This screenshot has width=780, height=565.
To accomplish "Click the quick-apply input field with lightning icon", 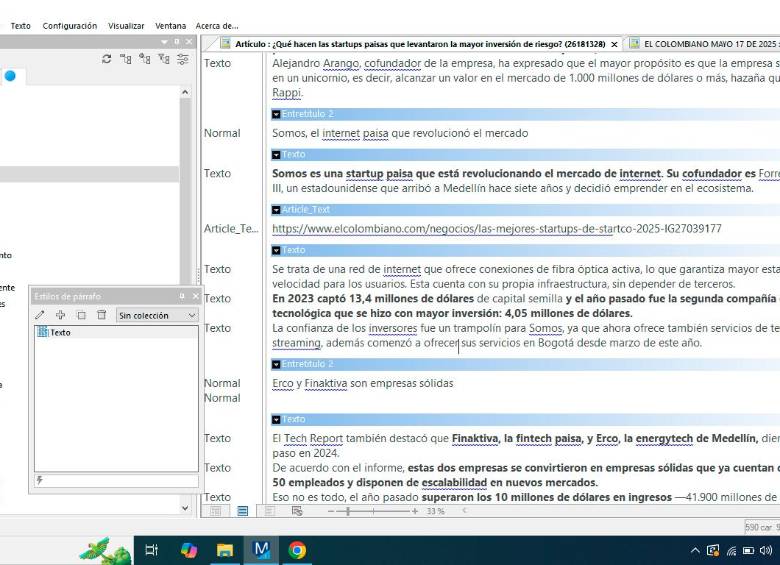I will pyautogui.click(x=116, y=480).
